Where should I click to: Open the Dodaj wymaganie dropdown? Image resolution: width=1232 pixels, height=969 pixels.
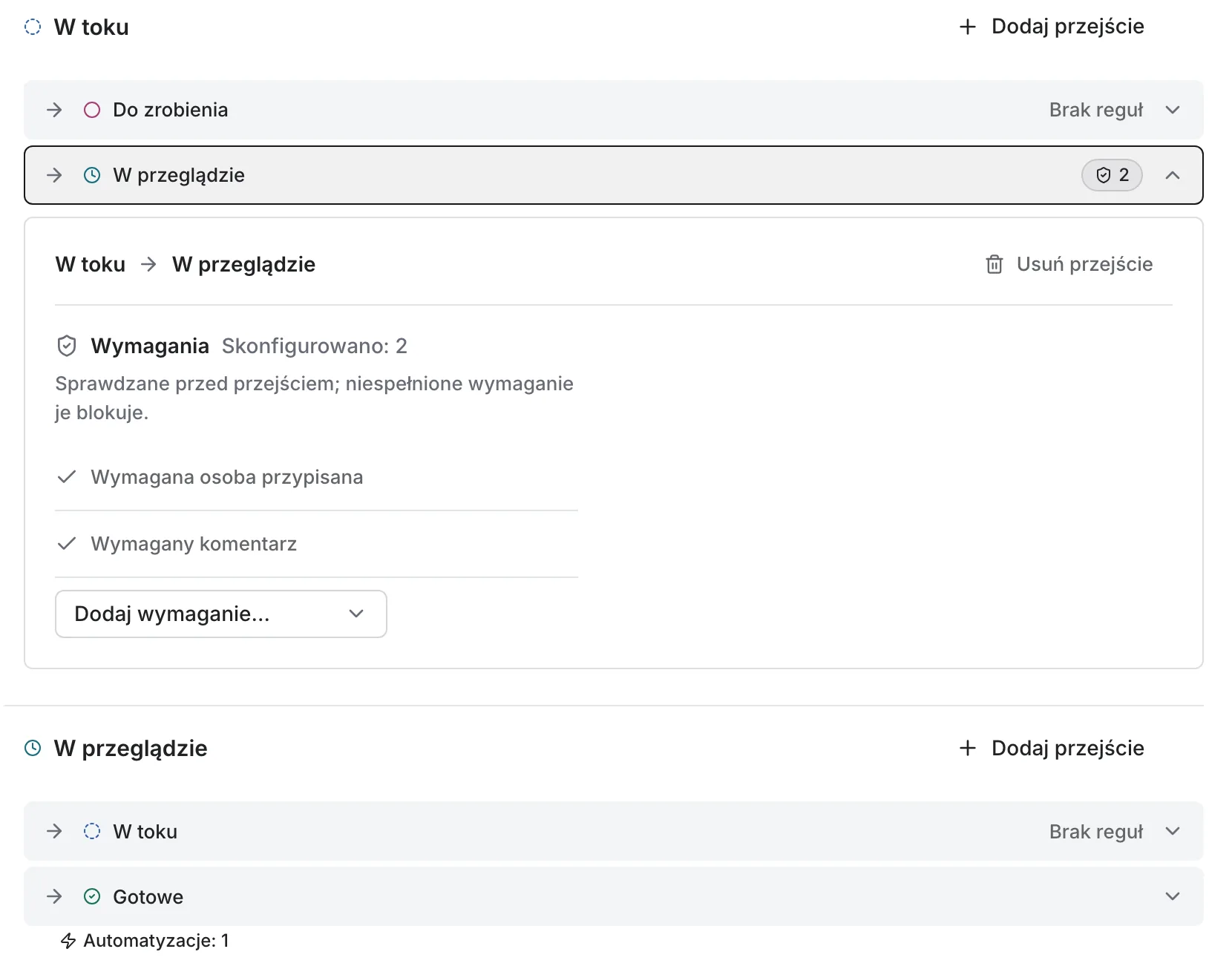click(221, 614)
